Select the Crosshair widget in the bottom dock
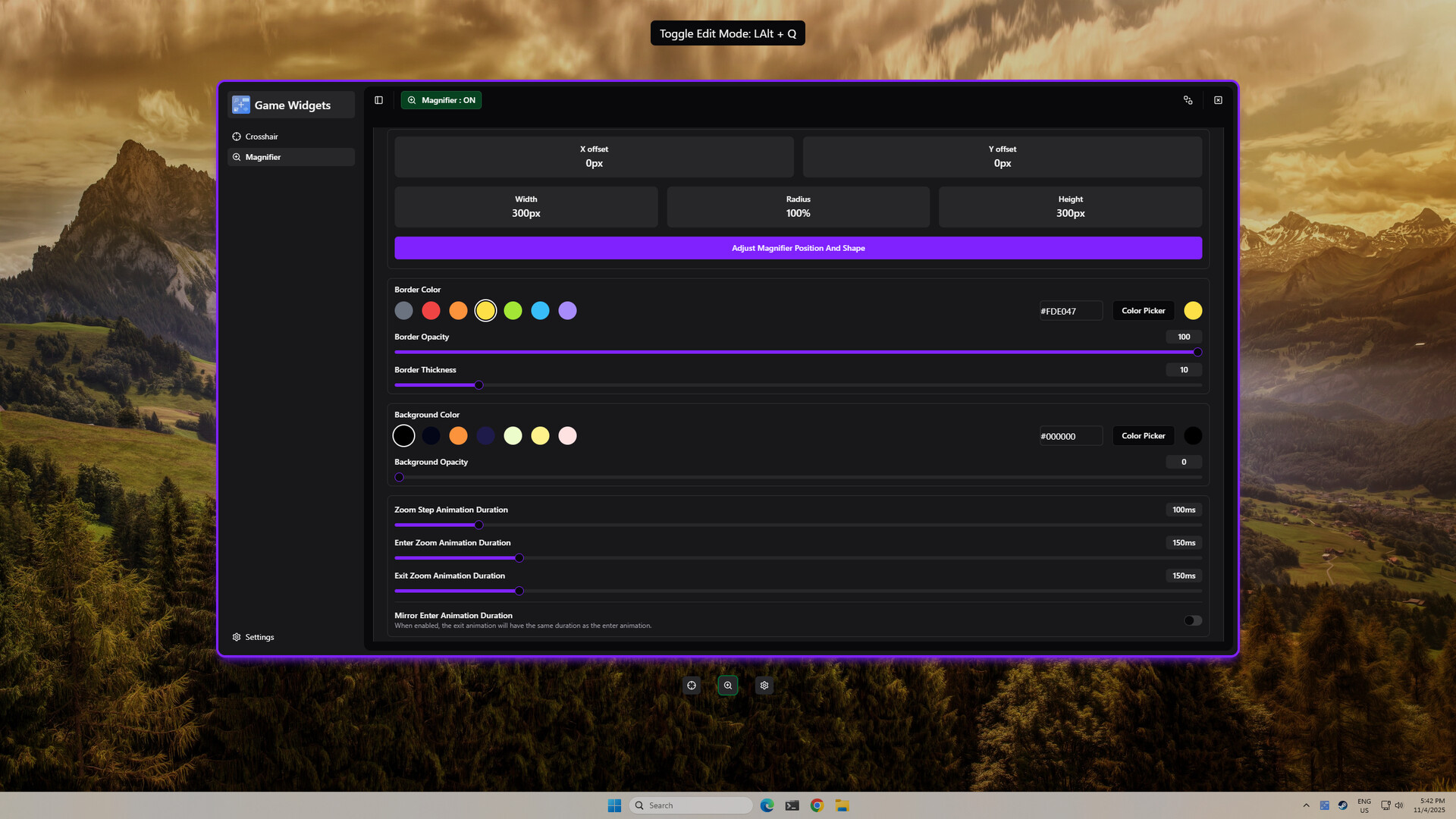Viewport: 1456px width, 819px height. point(691,685)
